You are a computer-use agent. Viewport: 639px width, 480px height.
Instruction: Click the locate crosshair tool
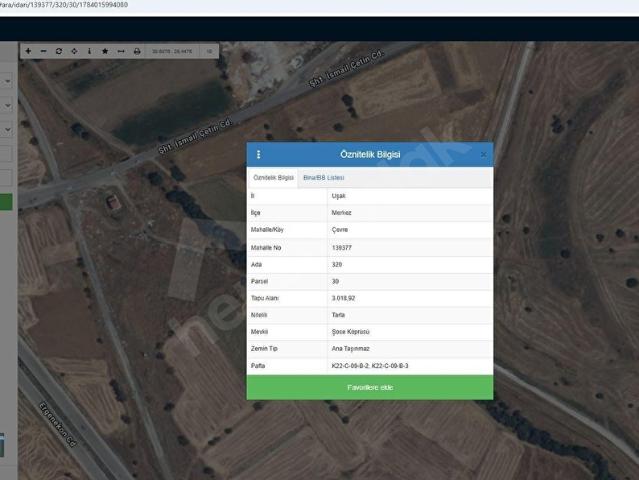click(x=74, y=51)
